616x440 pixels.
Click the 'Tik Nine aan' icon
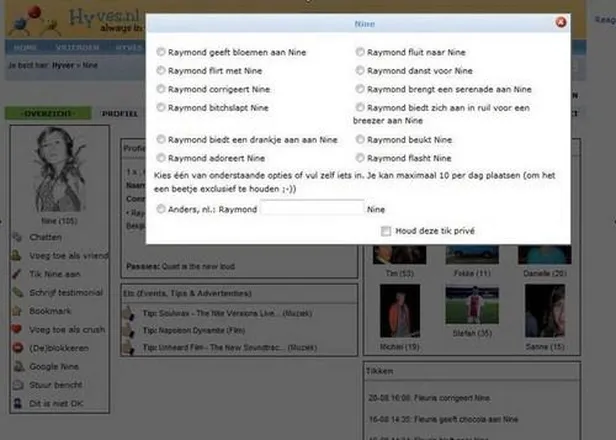coord(18,274)
